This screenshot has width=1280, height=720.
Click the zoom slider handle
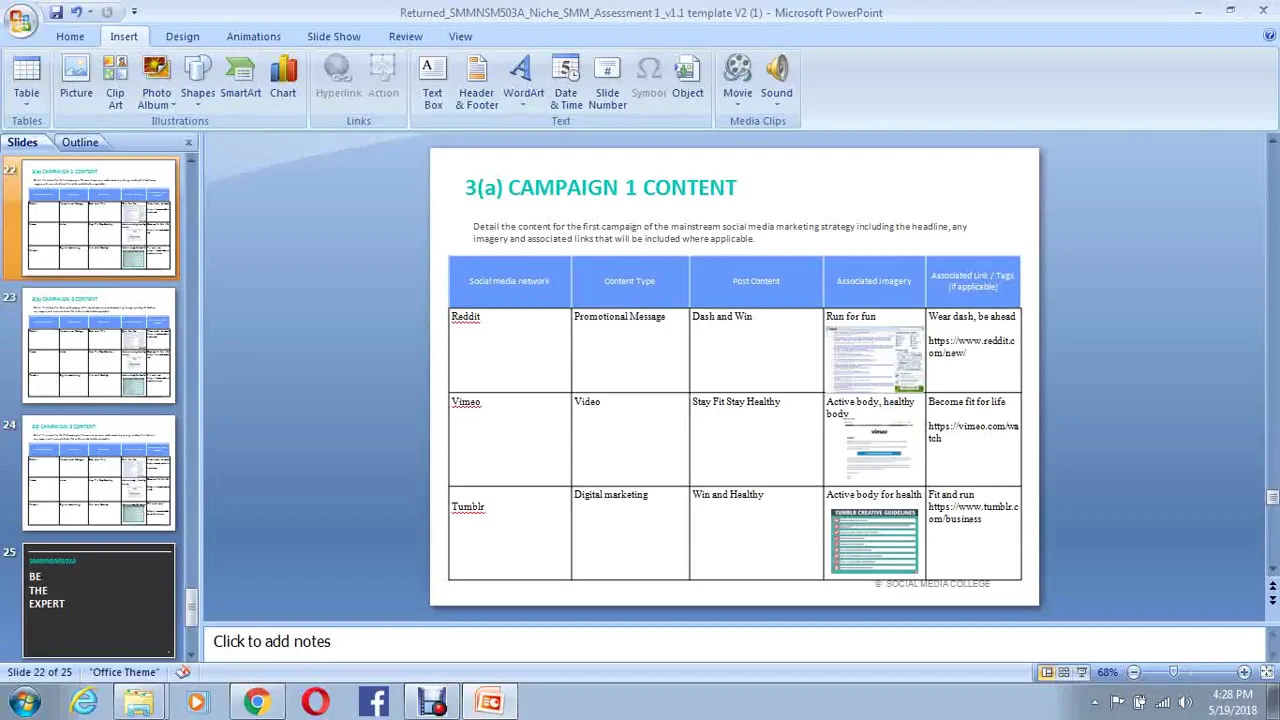(x=1174, y=672)
